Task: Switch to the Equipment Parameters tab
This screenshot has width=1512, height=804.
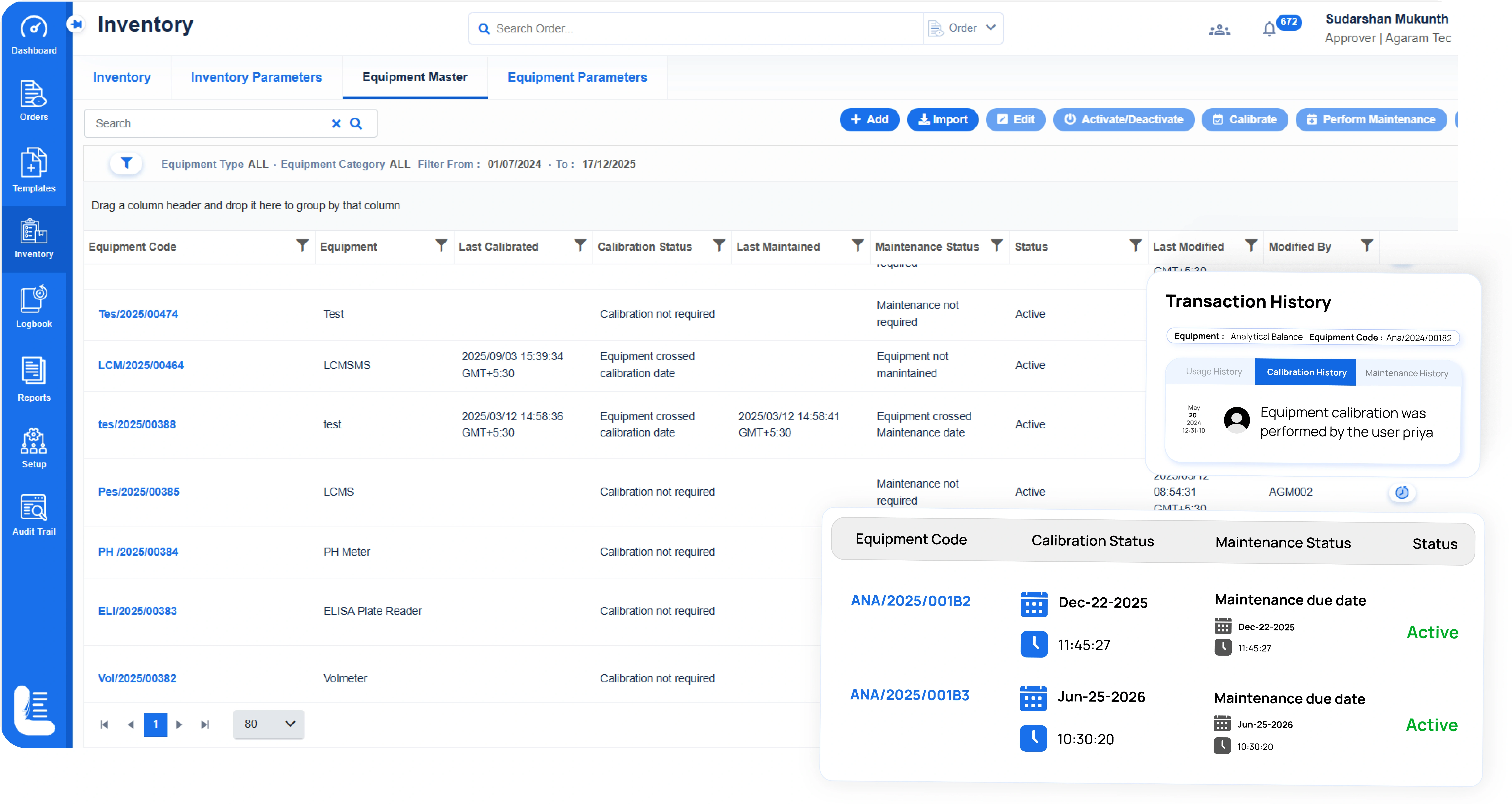Action: point(577,77)
